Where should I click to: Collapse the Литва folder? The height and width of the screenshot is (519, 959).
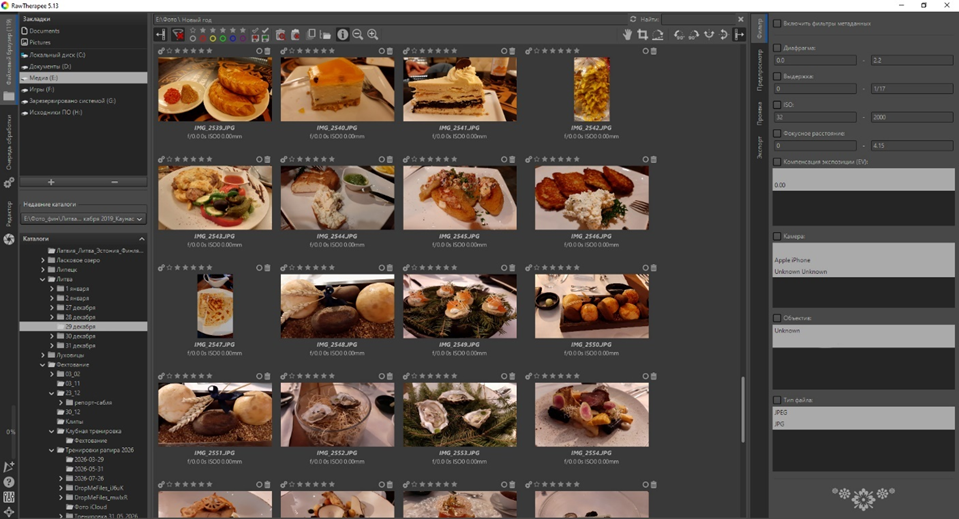43,279
